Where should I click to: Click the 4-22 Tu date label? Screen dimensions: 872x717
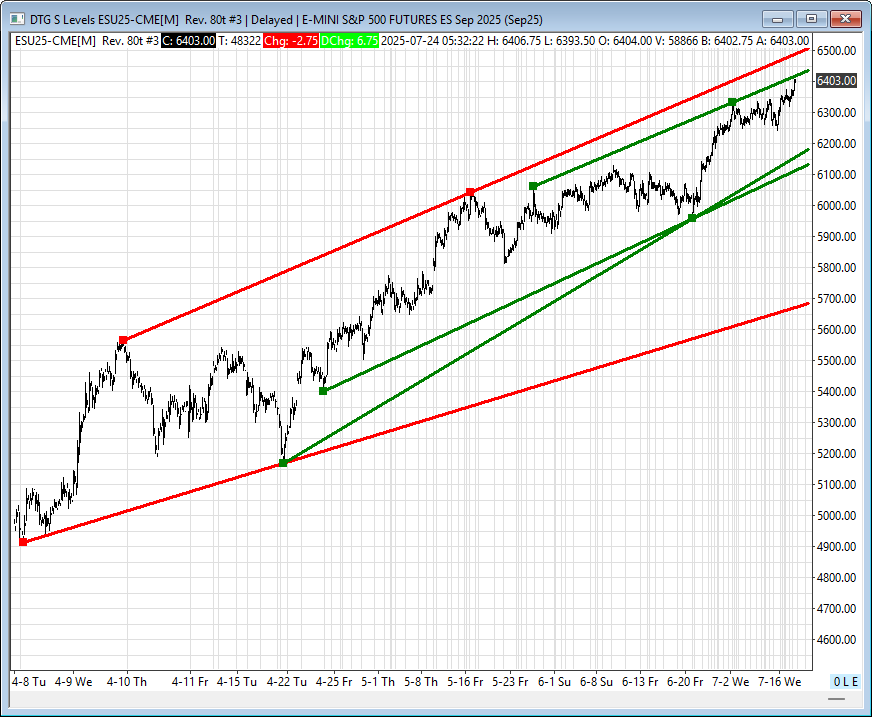tap(286, 682)
